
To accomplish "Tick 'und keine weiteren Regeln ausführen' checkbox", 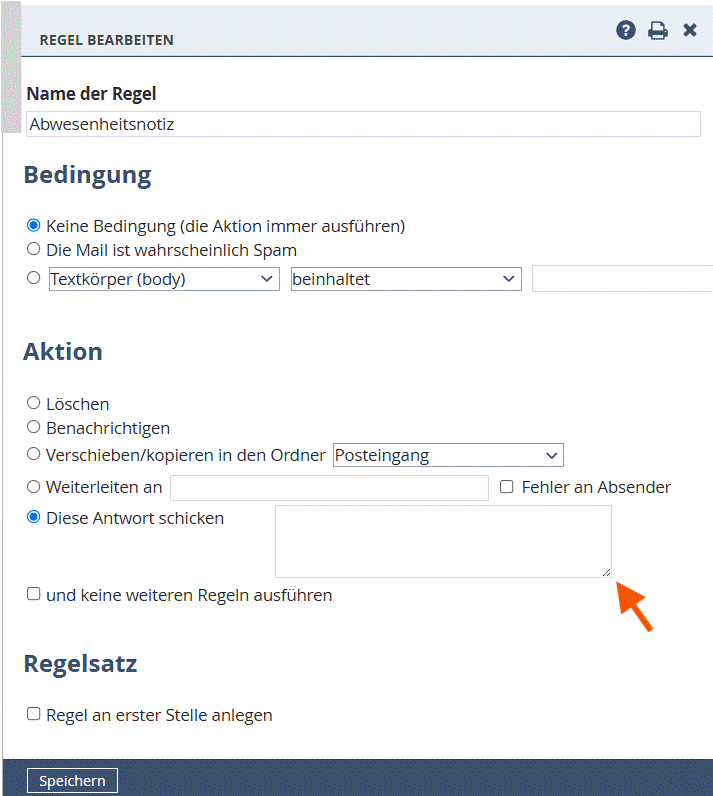I will pyautogui.click(x=34, y=594).
